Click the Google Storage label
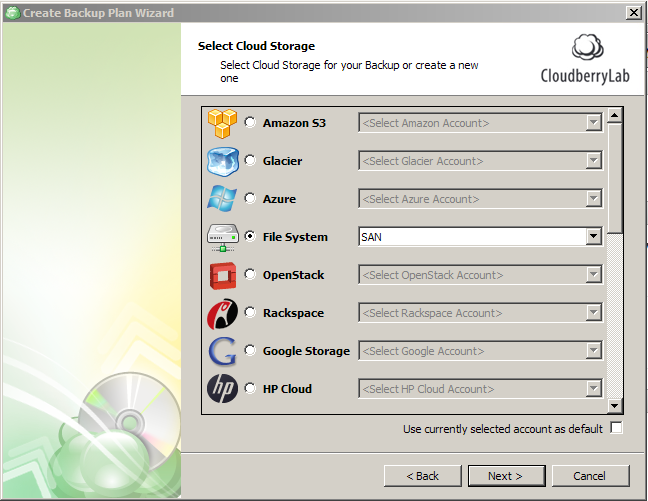Screen dimensions: 648x501 [306, 351]
